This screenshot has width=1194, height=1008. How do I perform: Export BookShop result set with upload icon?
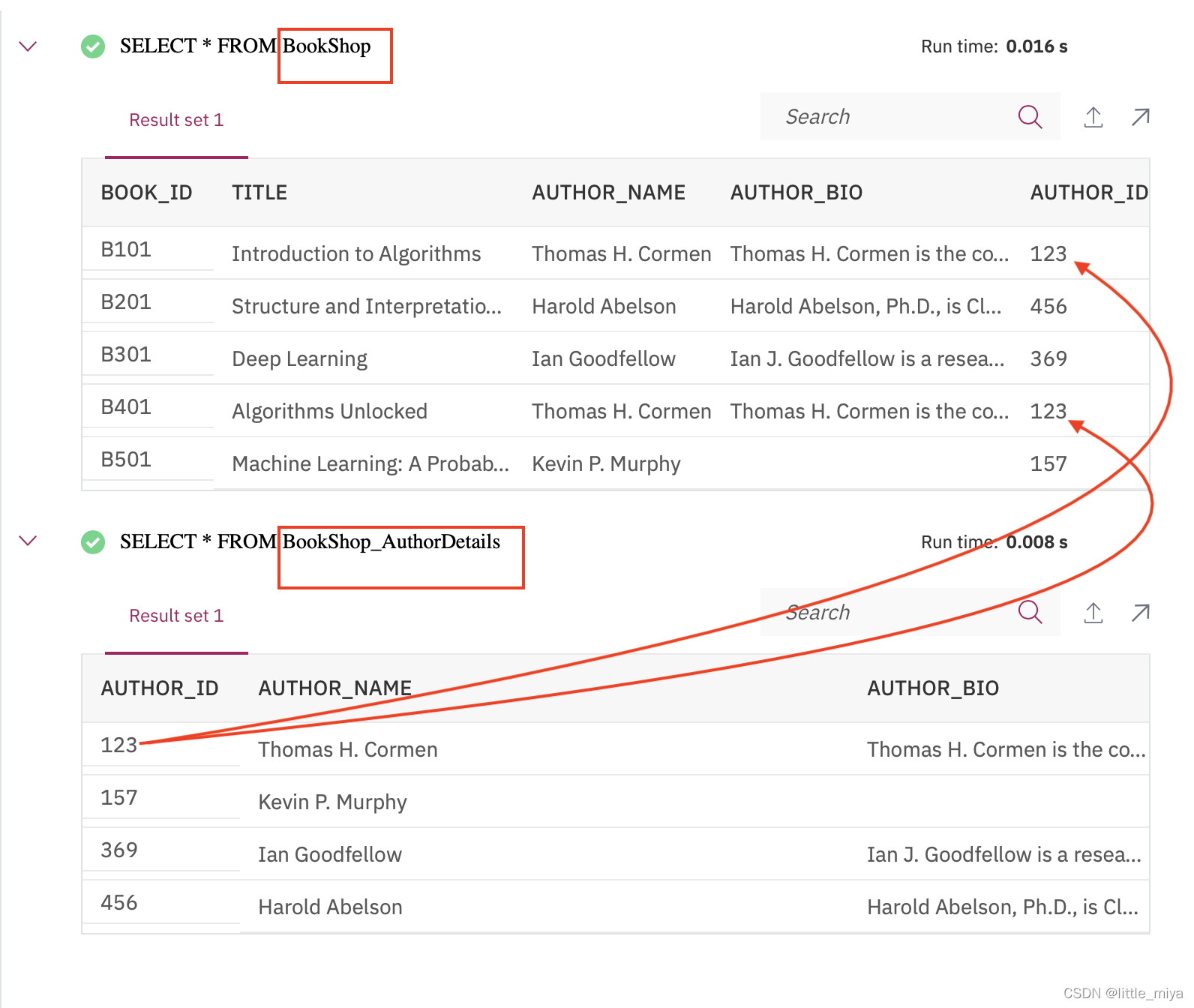(x=1093, y=117)
